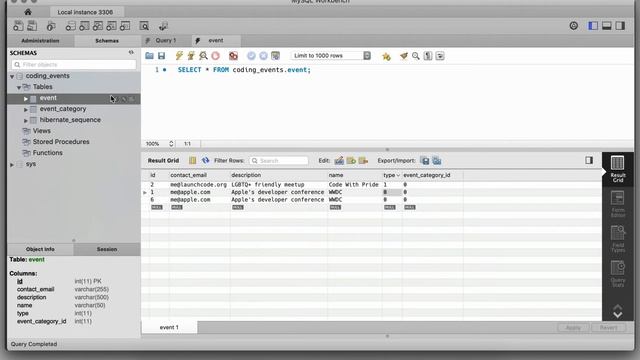The image size is (640, 360).
Task: Expand the hibernate_sequence table
Action: pyautogui.click(x=26, y=120)
